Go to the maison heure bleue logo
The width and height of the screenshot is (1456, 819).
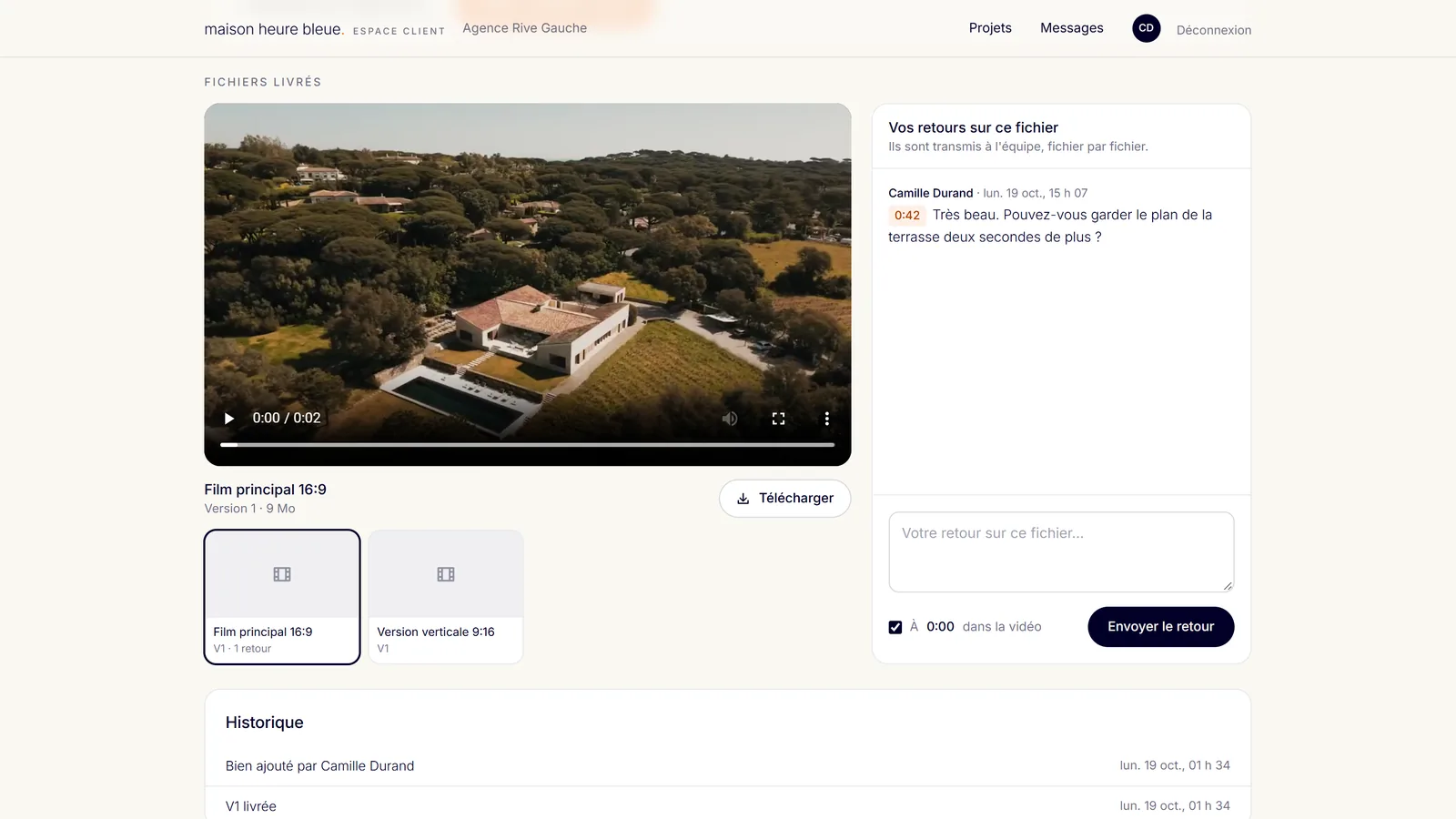coord(274,29)
